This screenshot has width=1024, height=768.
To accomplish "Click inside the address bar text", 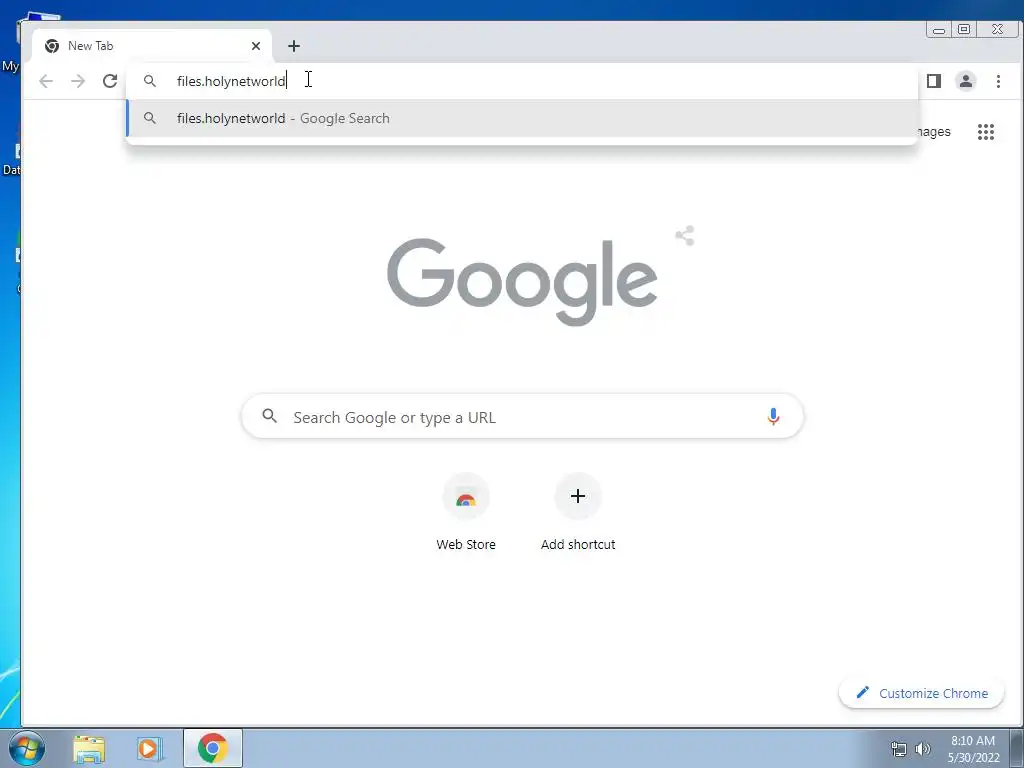I will 231,81.
